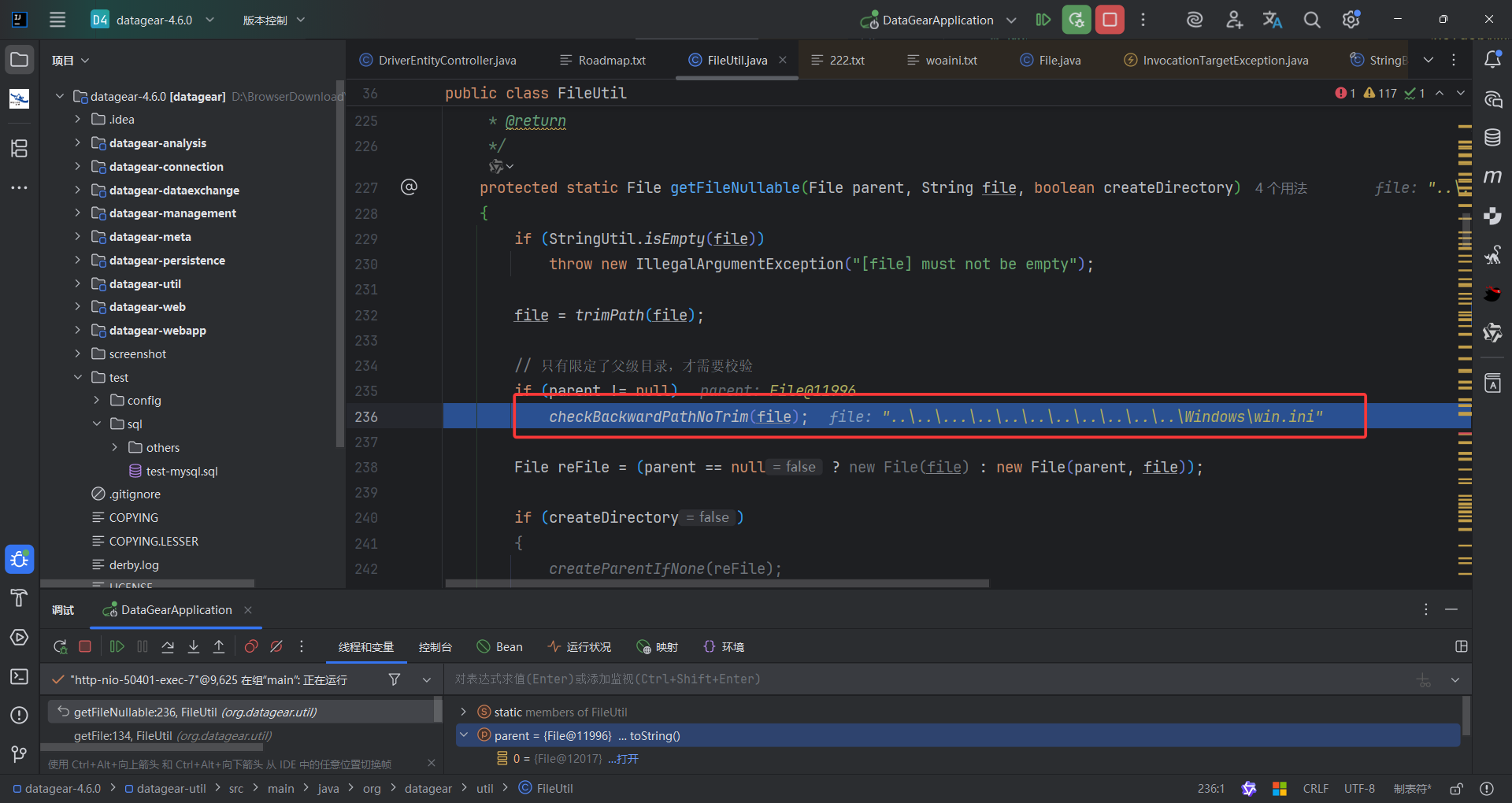1512x803 pixels.
Task: Collapse the parent variable node
Action: tap(464, 735)
